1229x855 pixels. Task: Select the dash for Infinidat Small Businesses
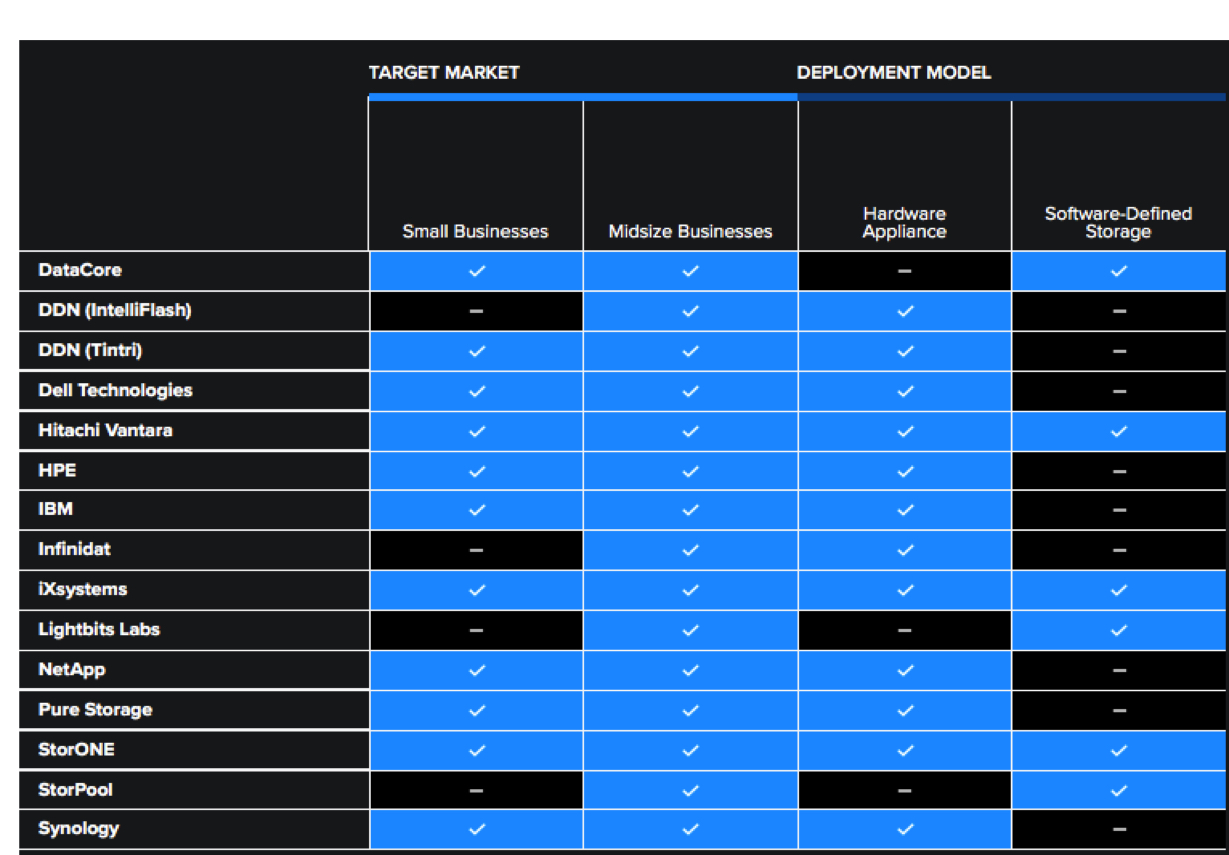point(477,550)
